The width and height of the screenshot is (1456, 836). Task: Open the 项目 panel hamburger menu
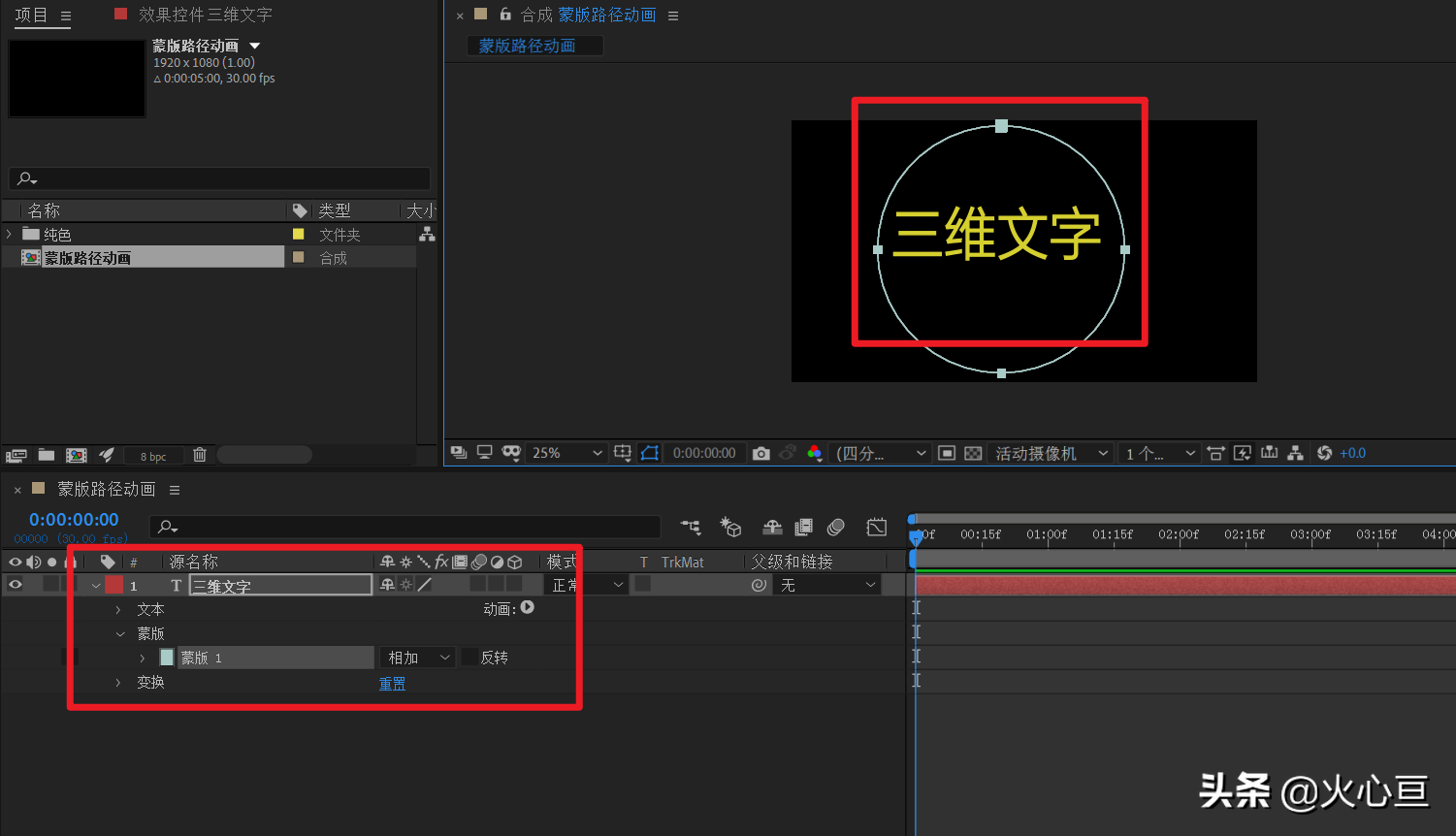pyautogui.click(x=66, y=16)
